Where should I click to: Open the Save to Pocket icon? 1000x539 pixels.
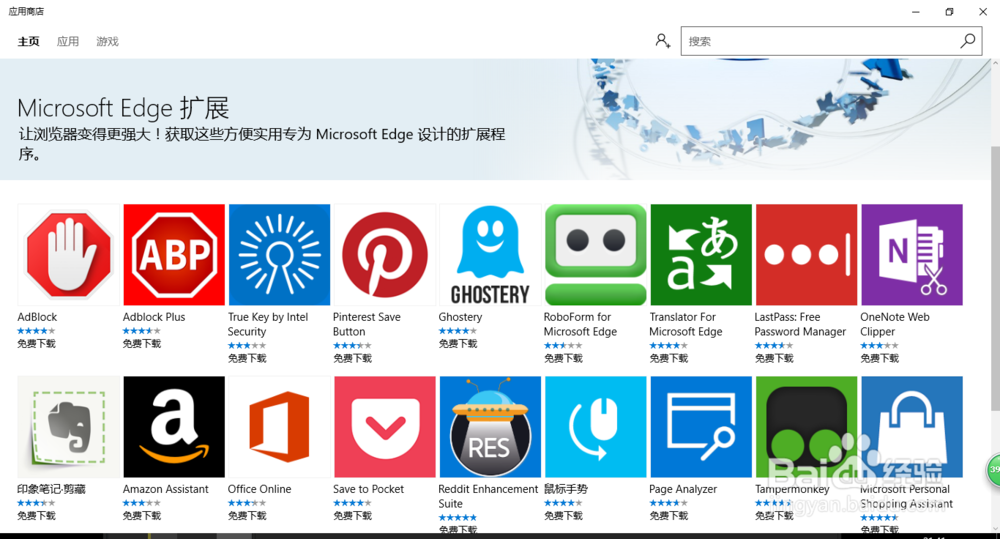click(384, 427)
